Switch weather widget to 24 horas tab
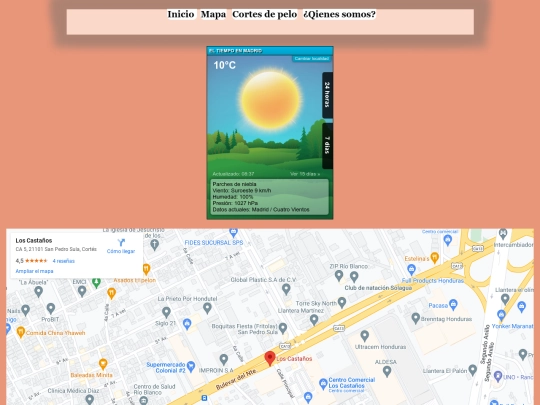Viewport: 540px width, 405px height. [328, 95]
